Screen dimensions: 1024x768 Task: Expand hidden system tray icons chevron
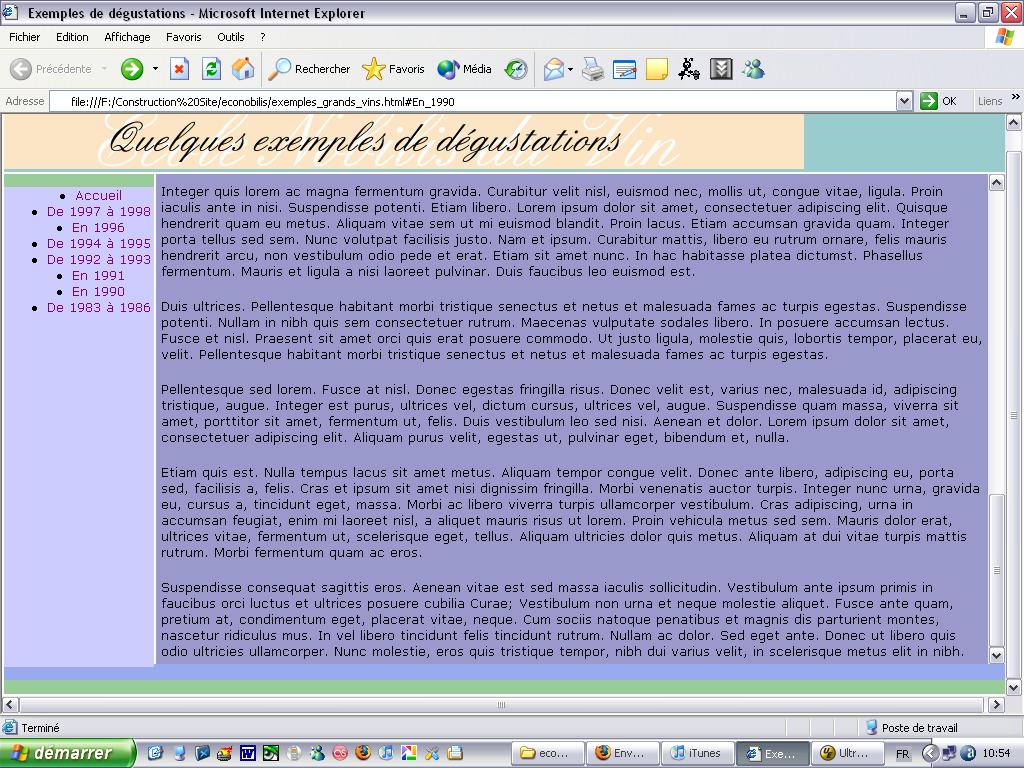point(929,753)
